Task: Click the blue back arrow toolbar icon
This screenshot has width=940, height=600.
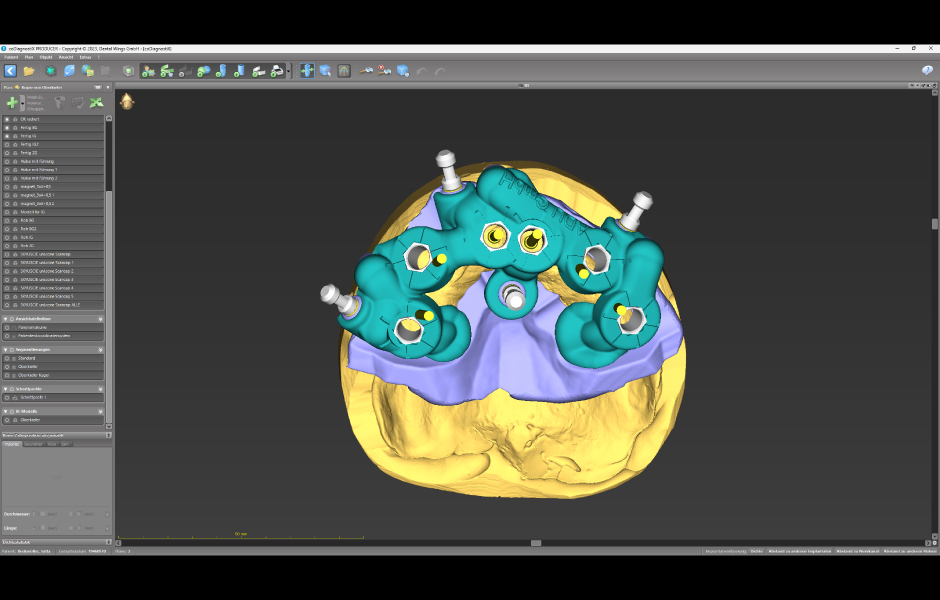Action: tap(10, 71)
